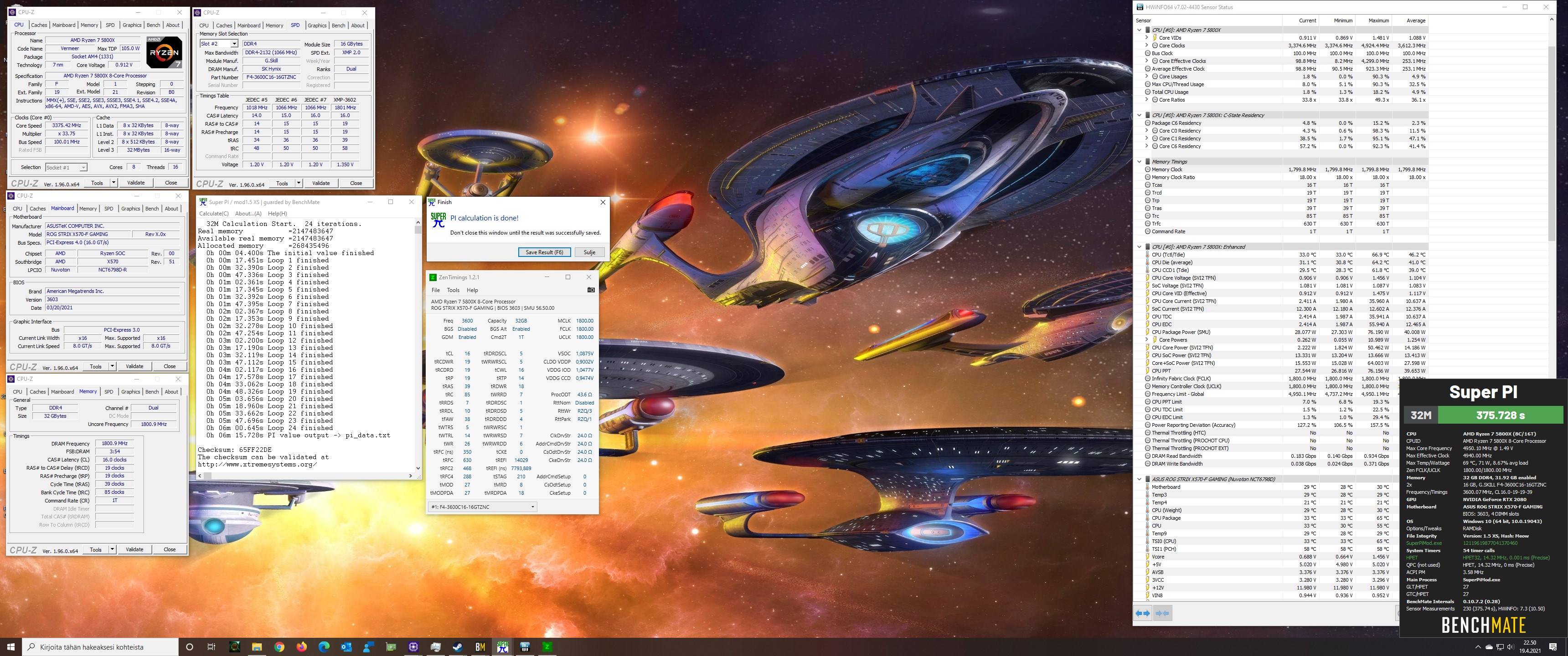Expand Core C0 Residency row
The width and height of the screenshot is (1568, 656).
[x=1147, y=131]
